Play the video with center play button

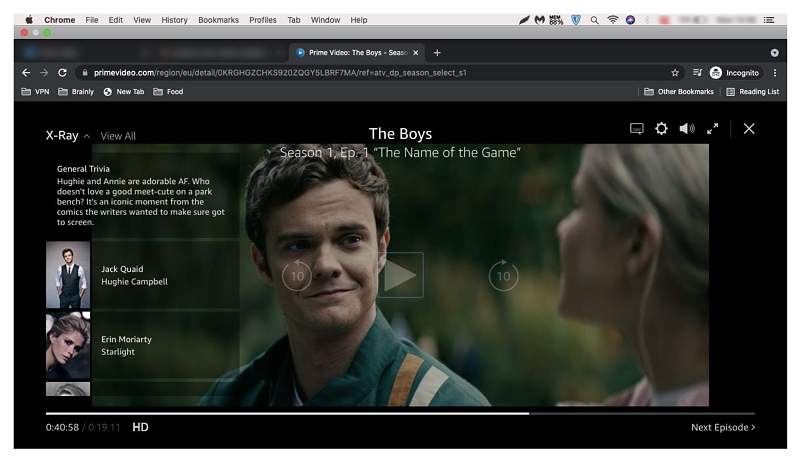400,275
